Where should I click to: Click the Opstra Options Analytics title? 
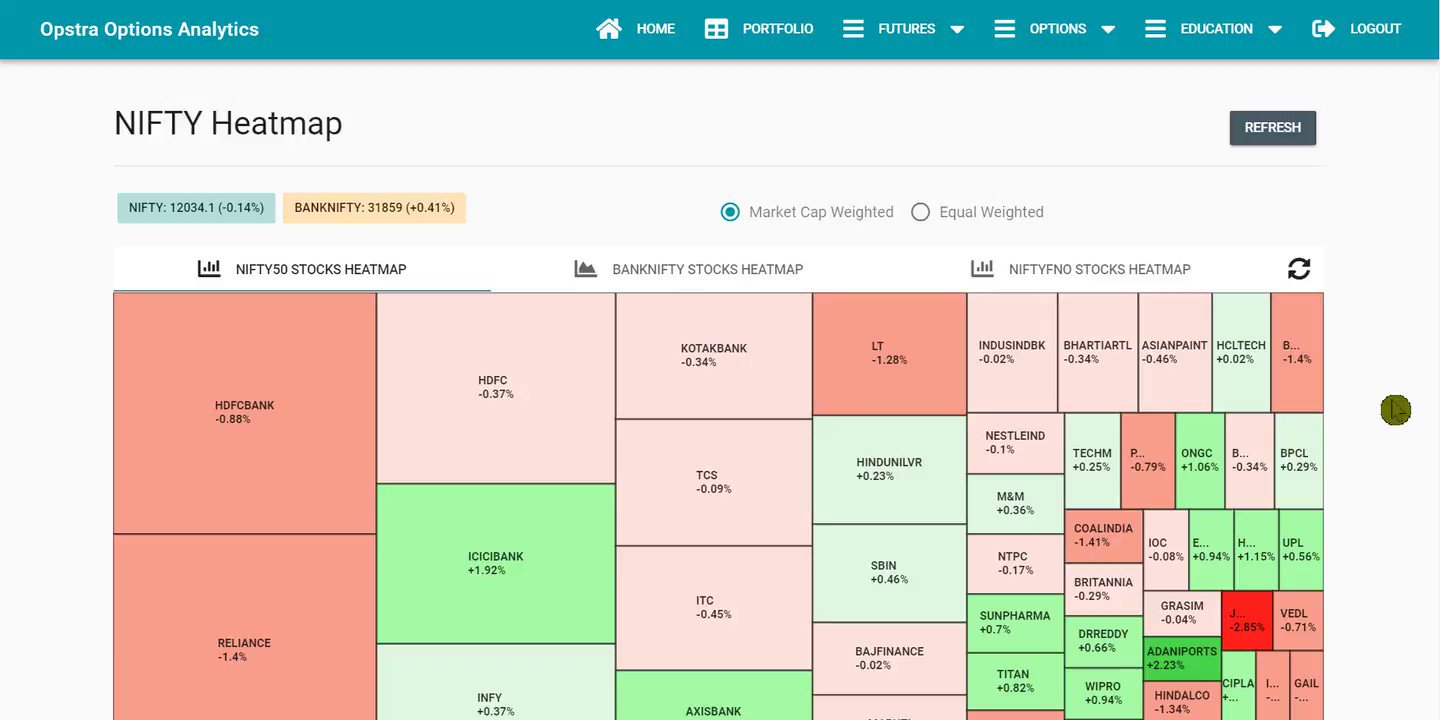click(x=149, y=29)
